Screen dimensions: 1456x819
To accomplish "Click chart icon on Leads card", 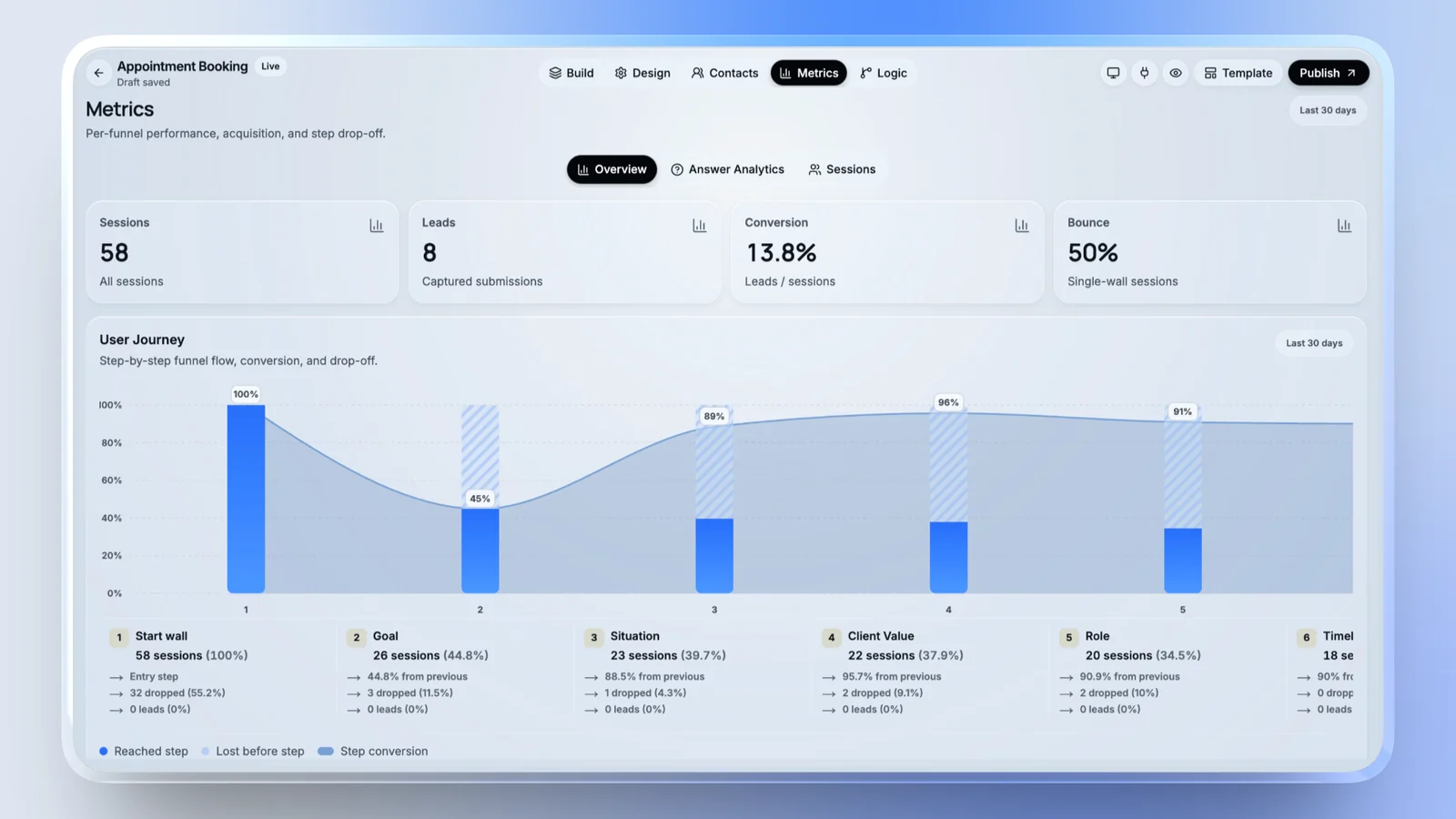I will (x=699, y=226).
